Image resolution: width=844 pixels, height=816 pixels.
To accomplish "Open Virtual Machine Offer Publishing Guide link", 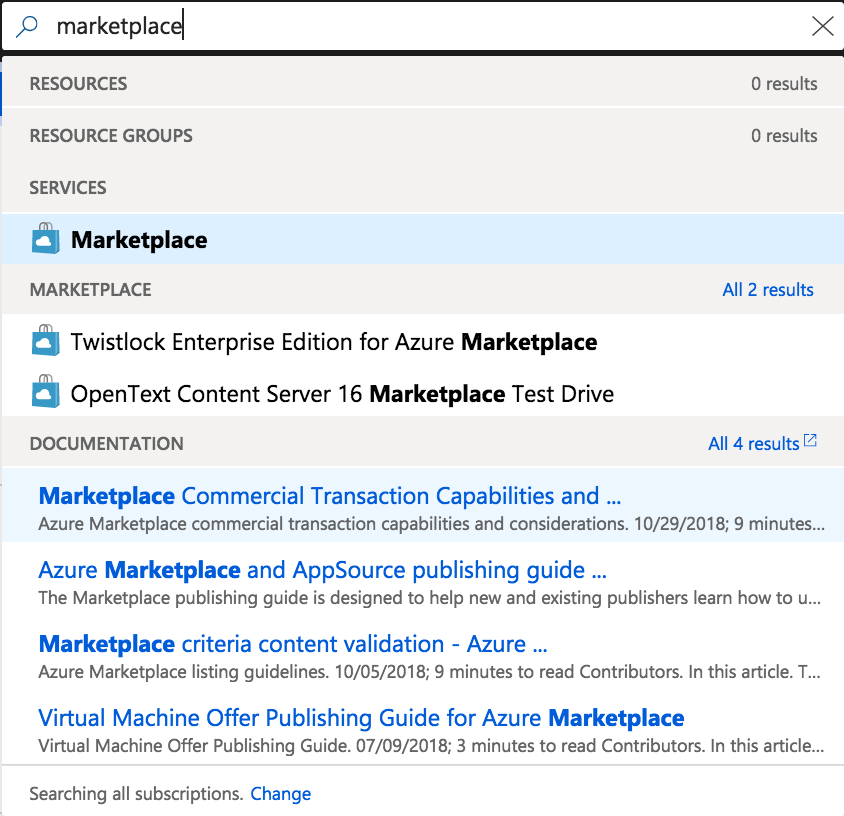I will (x=361, y=718).
